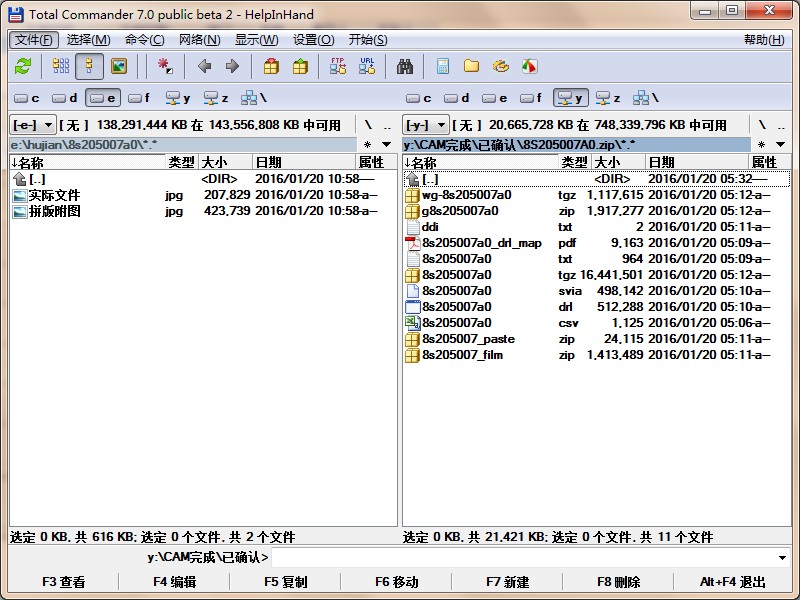Select drive c in right panel

pyautogui.click(x=419, y=98)
